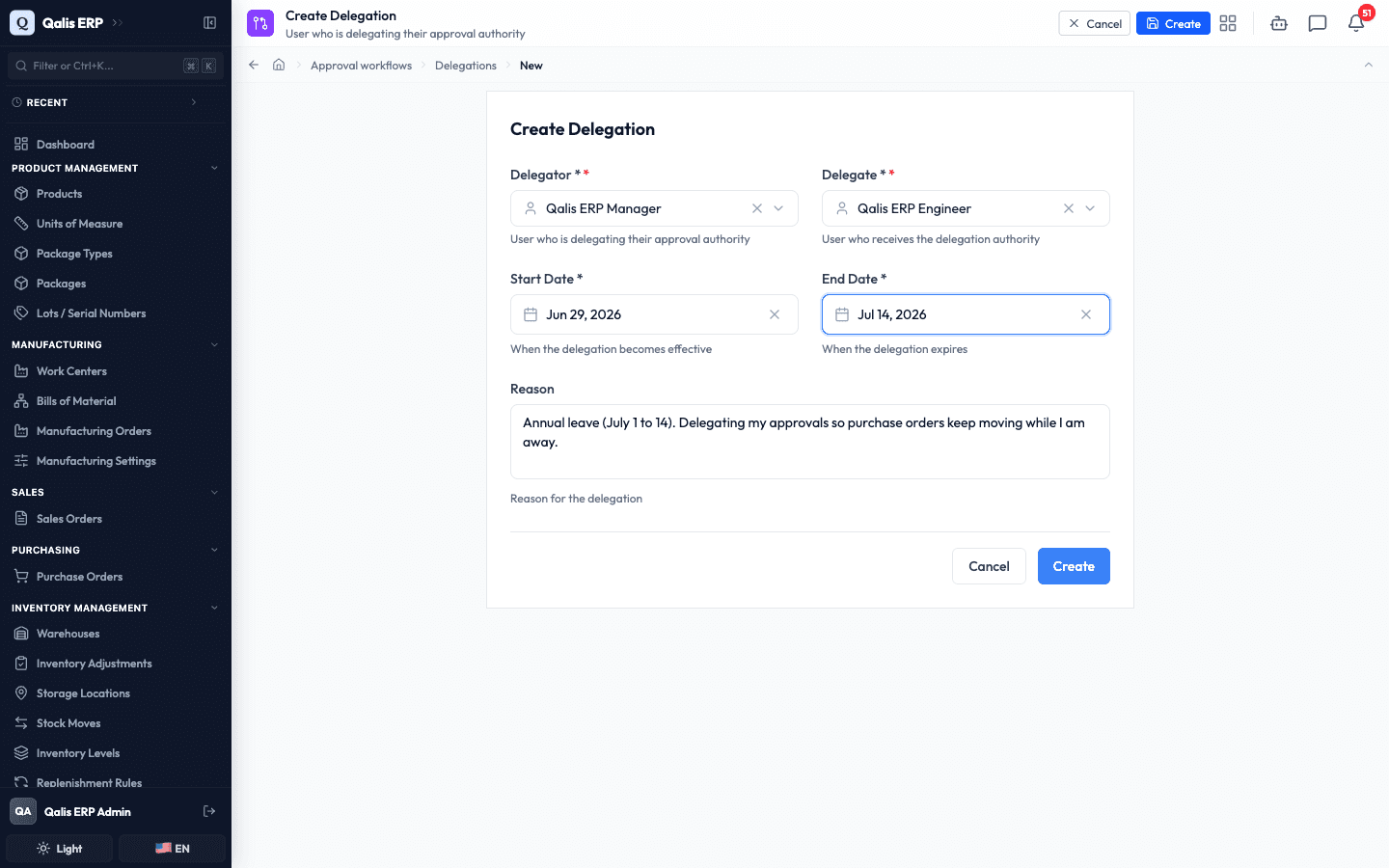Collapse the Product Management section
Viewport: 1389px width, 868px height.
pyautogui.click(x=214, y=168)
